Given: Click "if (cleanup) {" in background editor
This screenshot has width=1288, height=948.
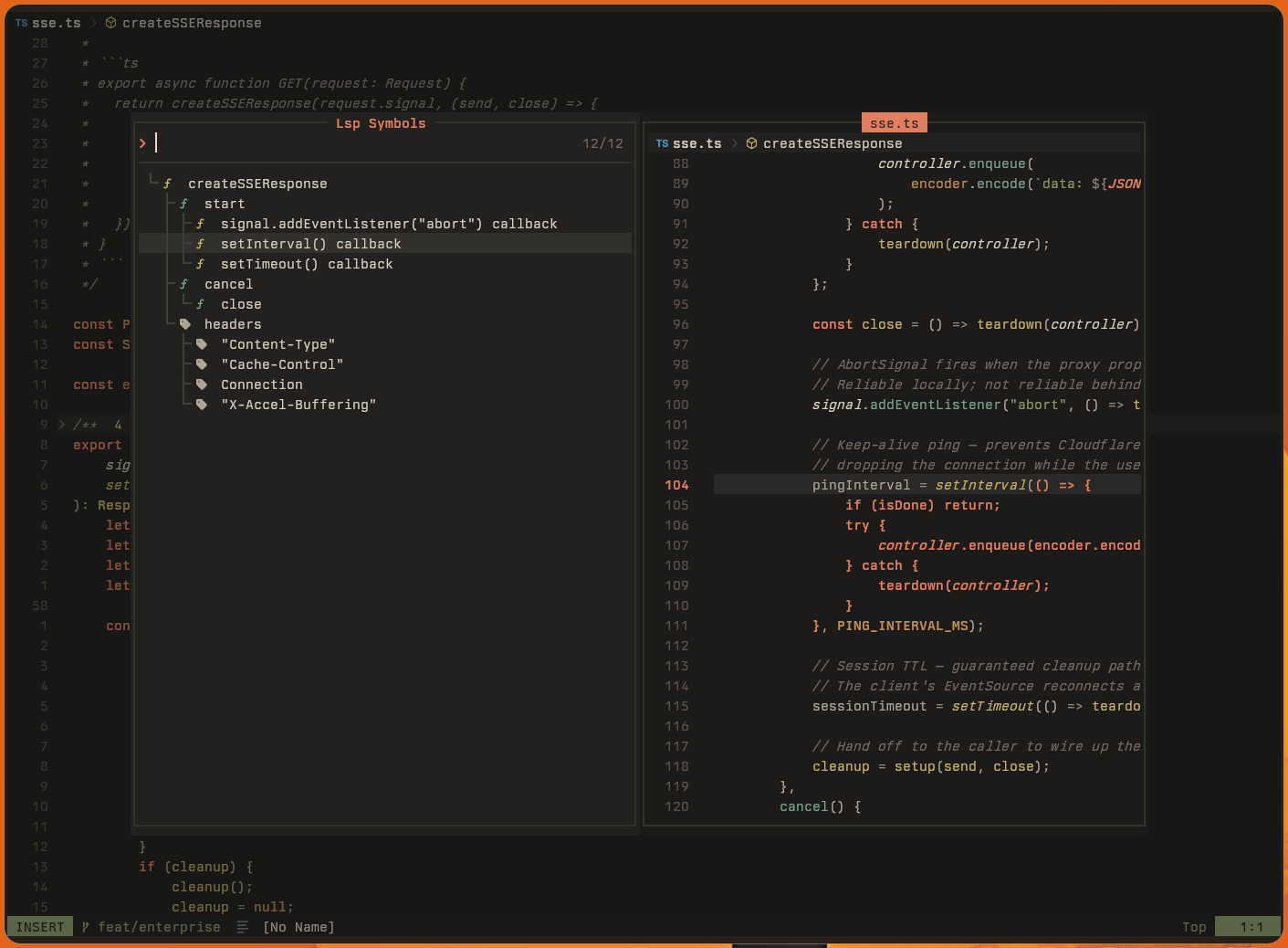Looking at the screenshot, I should [x=196, y=867].
